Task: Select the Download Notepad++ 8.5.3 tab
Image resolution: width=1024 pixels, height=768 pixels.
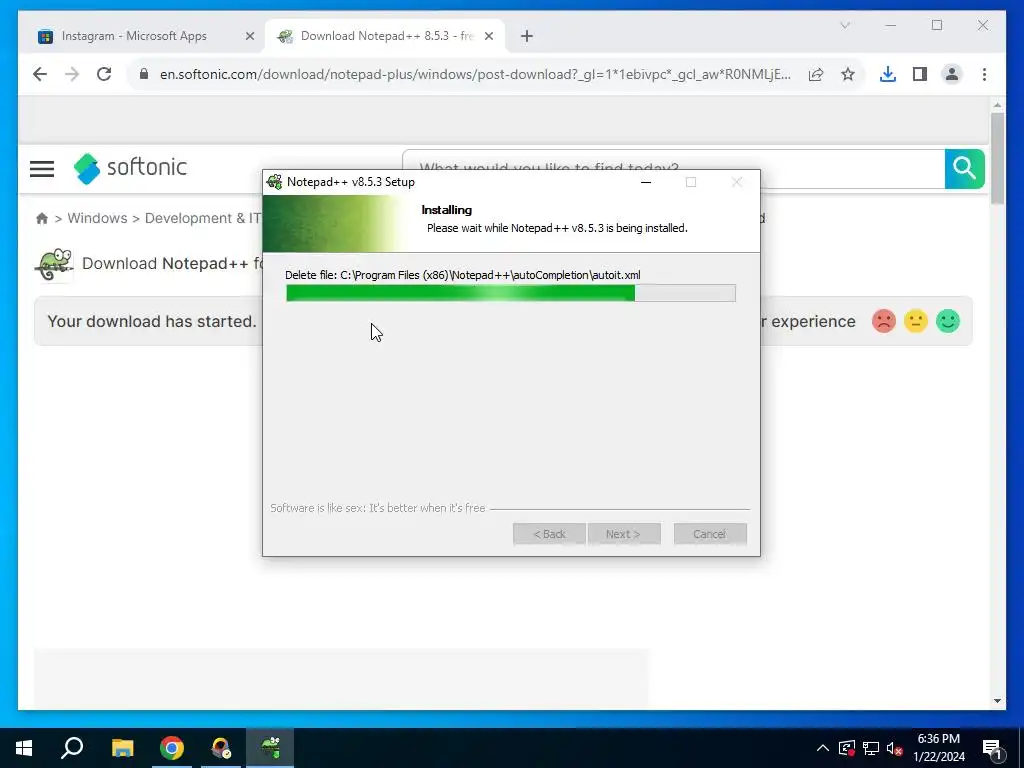Action: (385, 36)
